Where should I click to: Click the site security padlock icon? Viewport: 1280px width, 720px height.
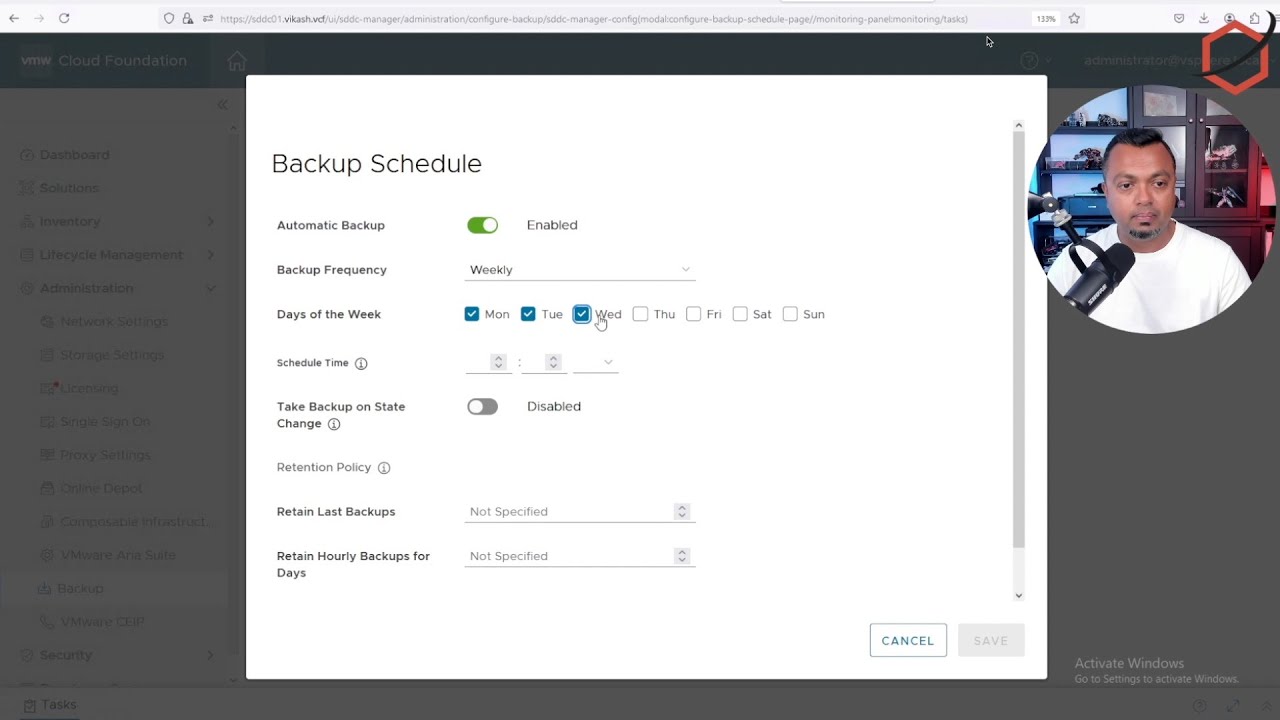(x=187, y=18)
